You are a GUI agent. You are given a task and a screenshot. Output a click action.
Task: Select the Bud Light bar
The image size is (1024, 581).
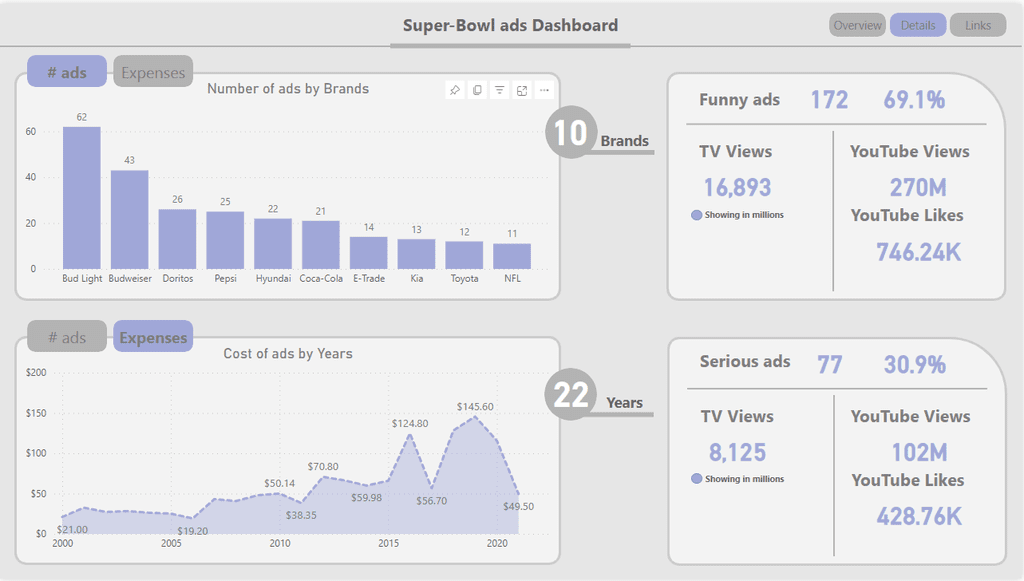click(82, 198)
